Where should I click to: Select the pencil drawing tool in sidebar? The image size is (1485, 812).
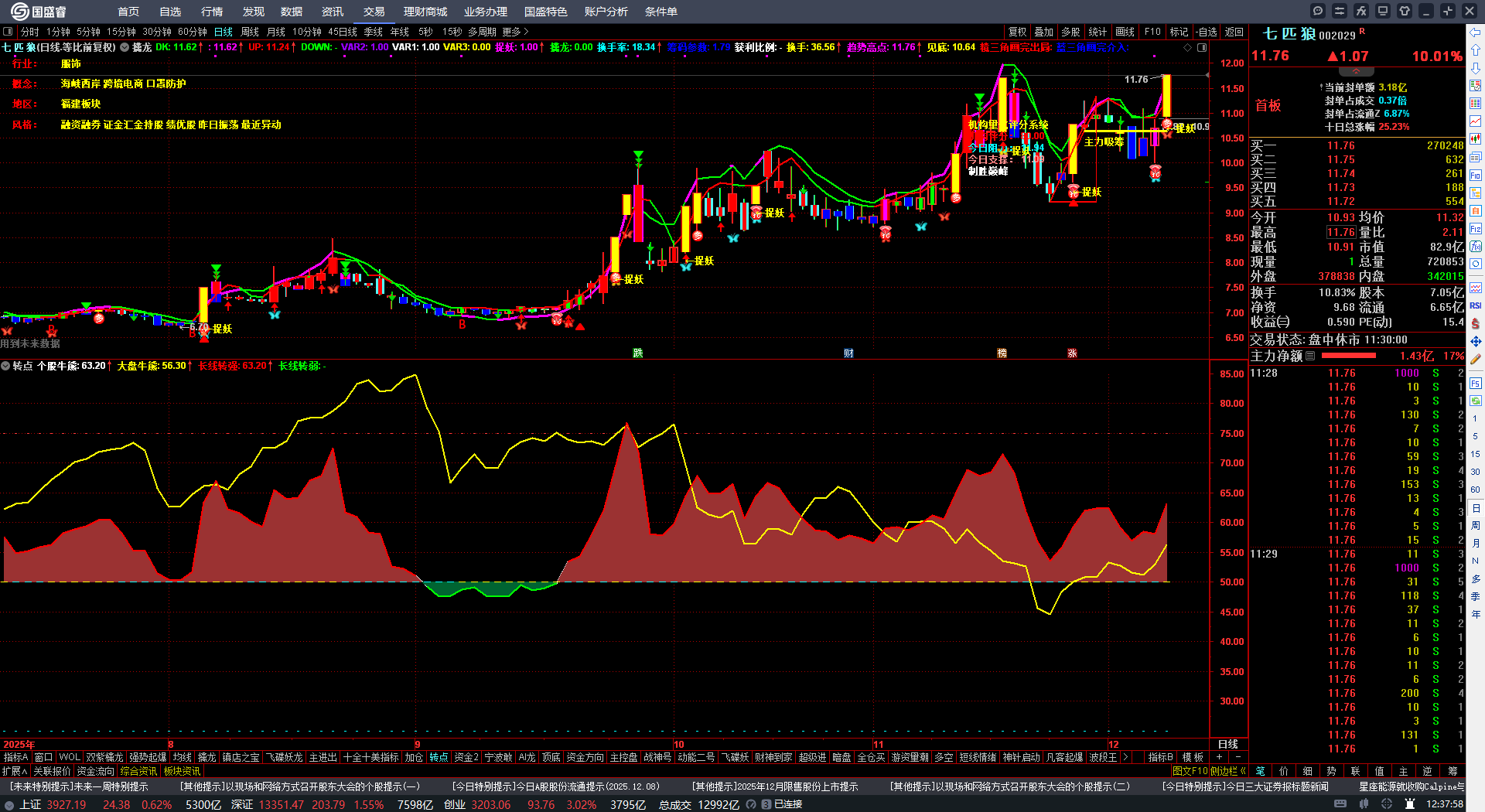tap(1476, 359)
